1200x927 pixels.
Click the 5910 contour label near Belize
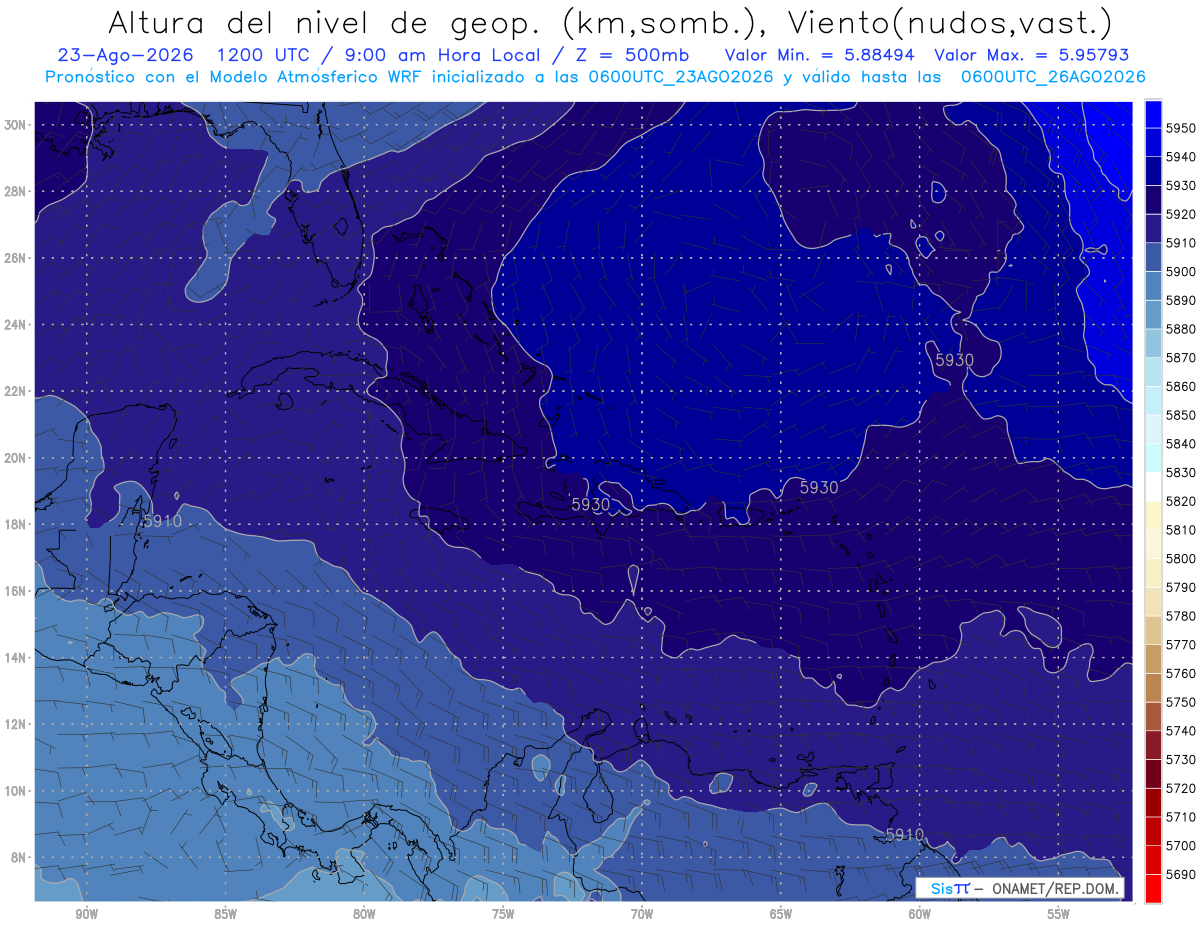162,521
